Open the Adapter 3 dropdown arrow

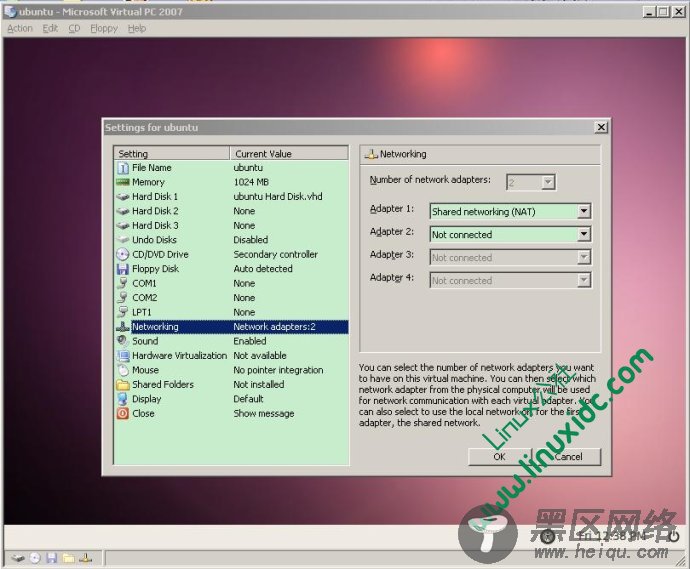(x=584, y=257)
